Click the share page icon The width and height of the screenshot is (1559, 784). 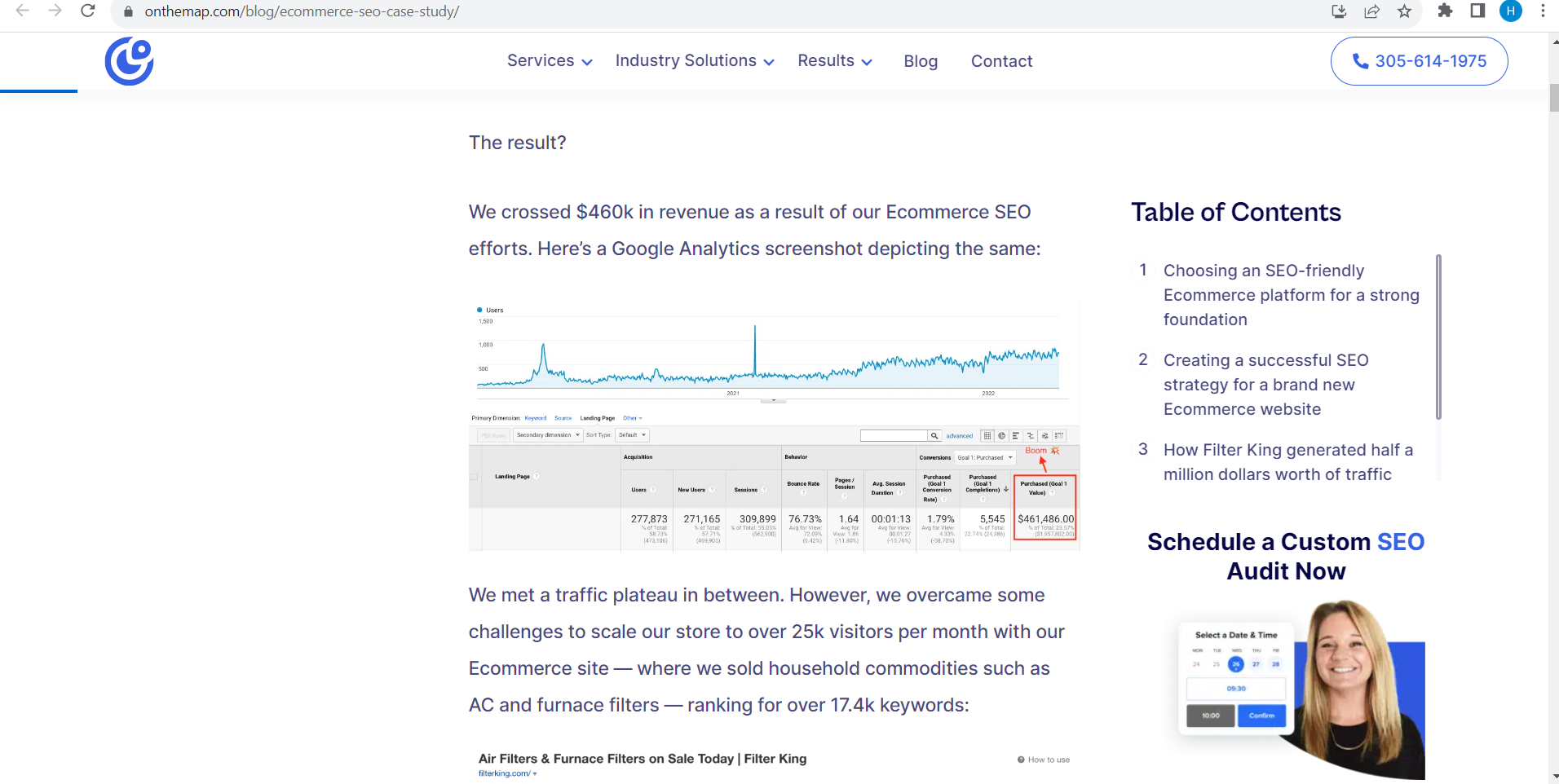tap(1372, 11)
